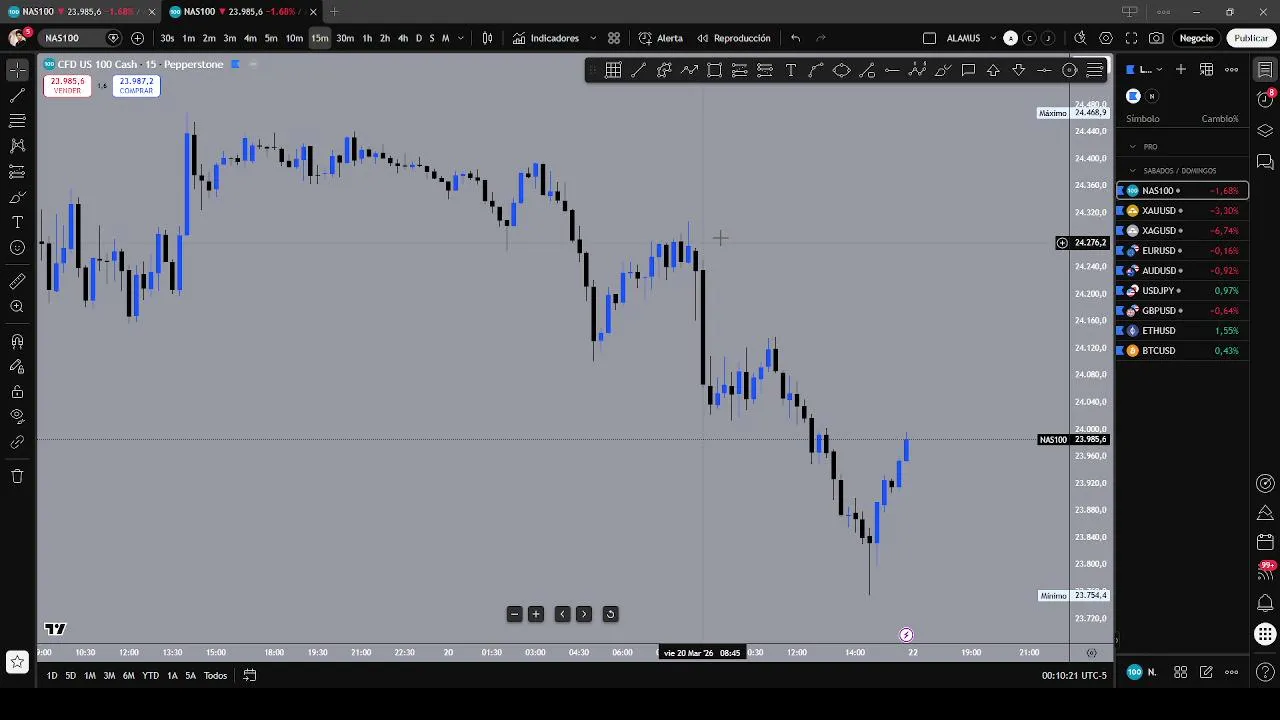Set date range to 3M
Screen dimensions: 1280x720
click(x=109, y=676)
